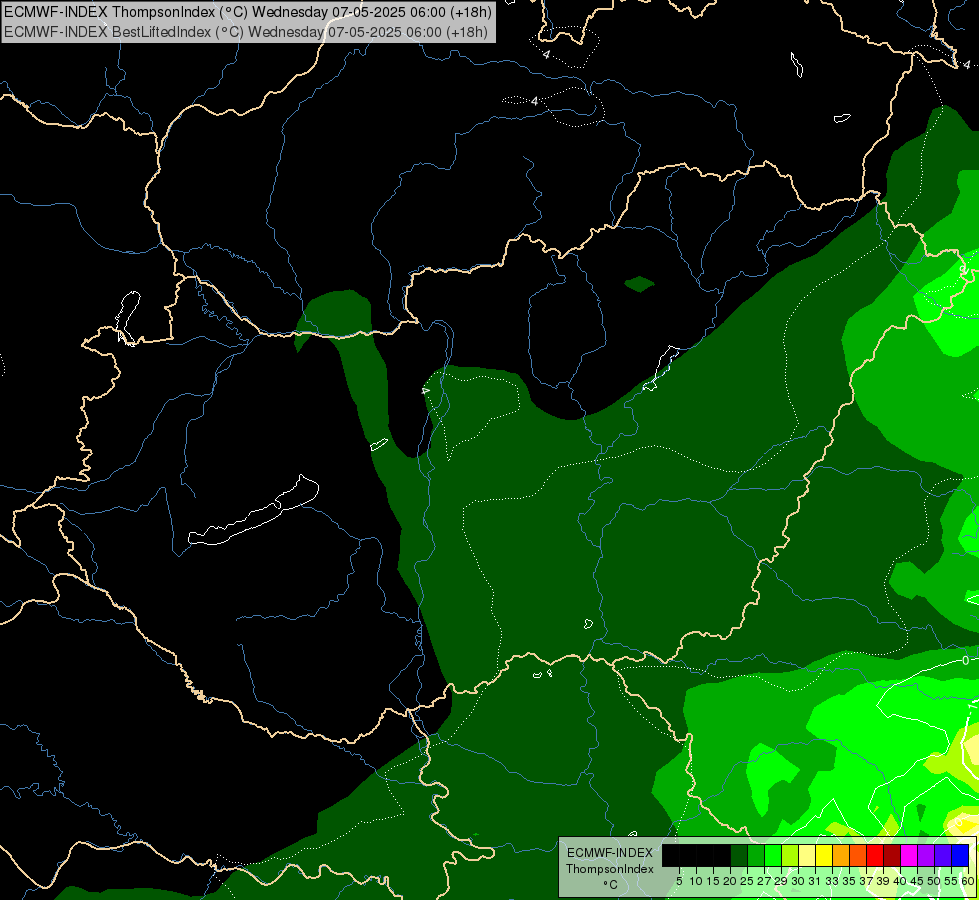Click the legend tick label 30

(798, 881)
